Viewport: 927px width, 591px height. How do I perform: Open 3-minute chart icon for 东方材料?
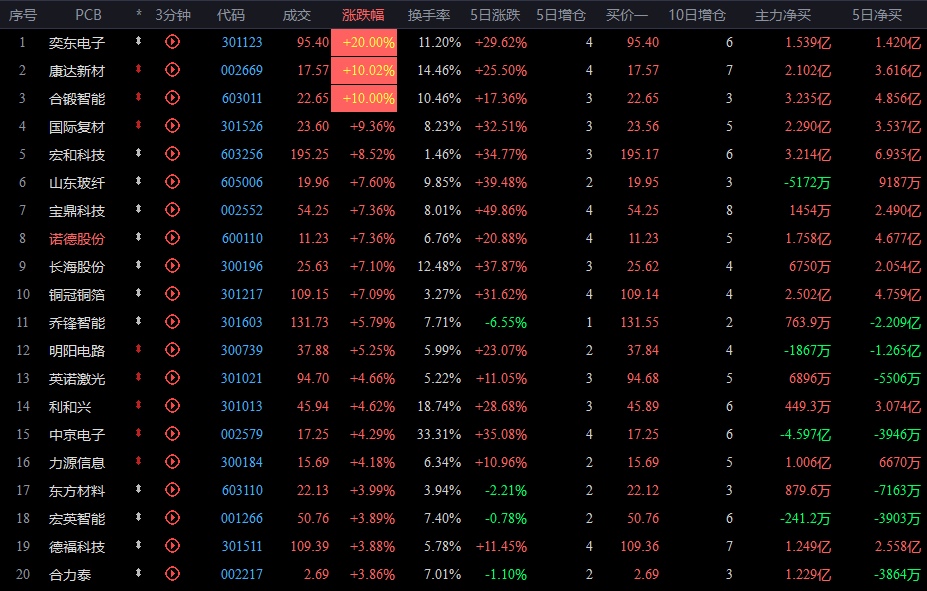coord(172,490)
